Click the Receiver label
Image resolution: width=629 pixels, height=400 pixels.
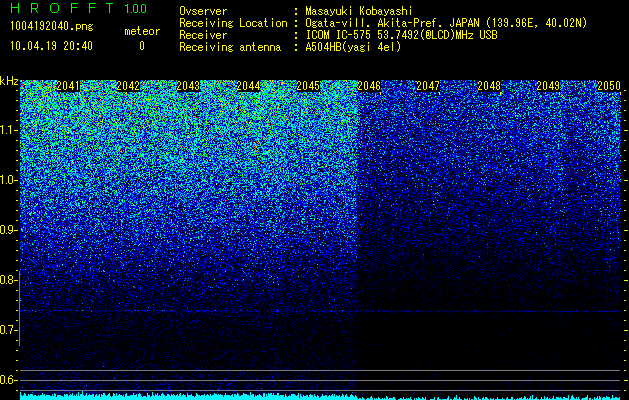click(203, 35)
